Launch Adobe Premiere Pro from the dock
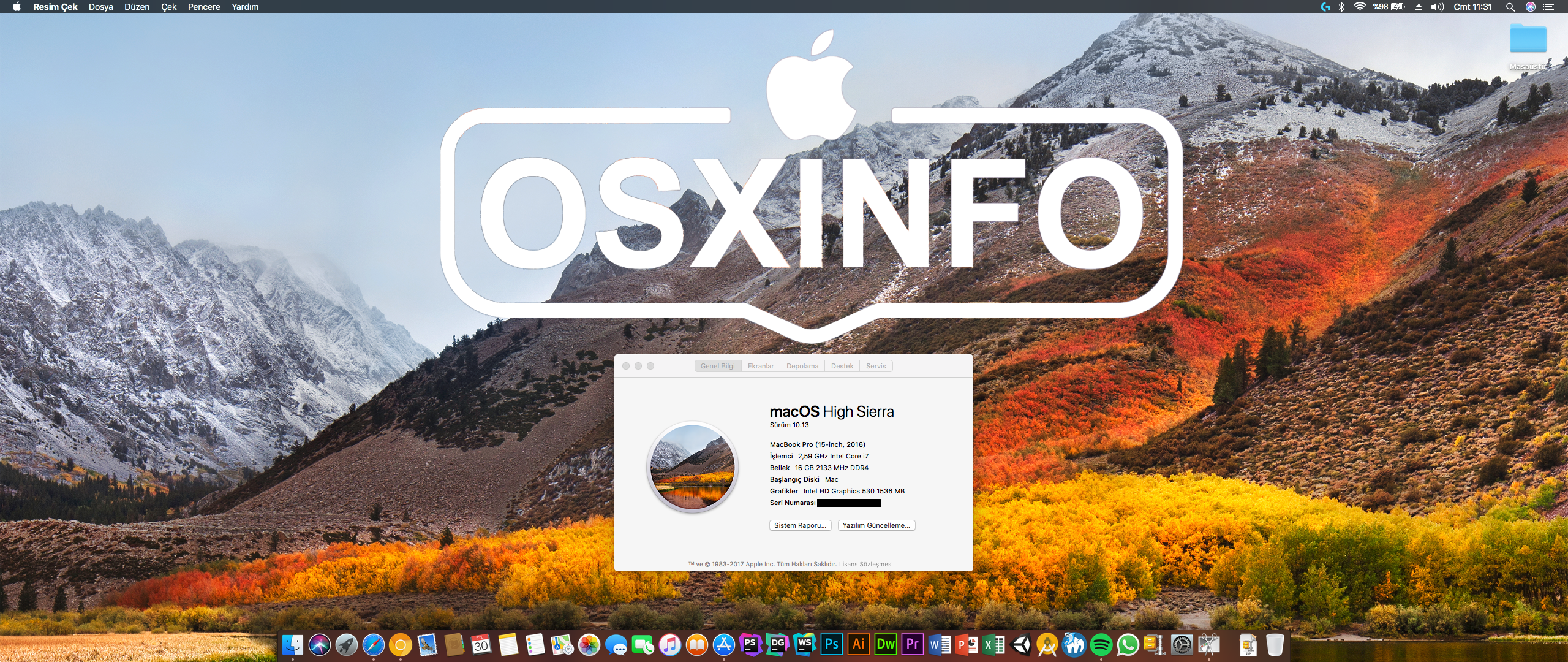This screenshot has height=662, width=1568. click(912, 645)
